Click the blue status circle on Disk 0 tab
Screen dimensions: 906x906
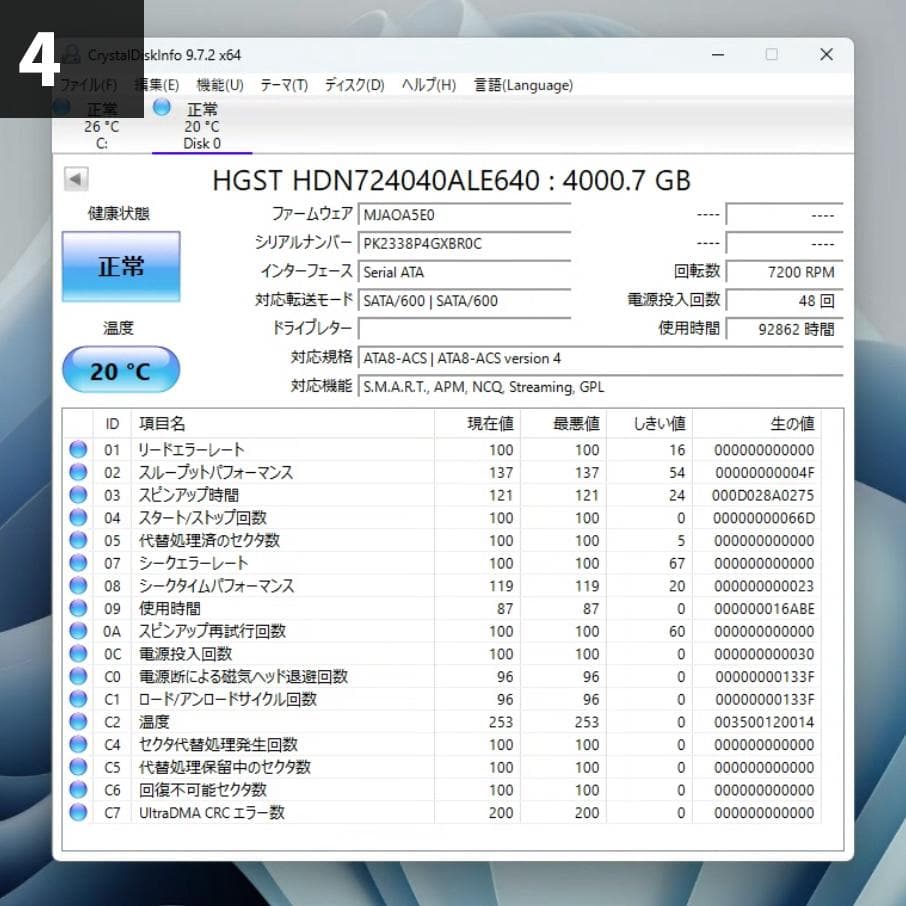(x=161, y=108)
